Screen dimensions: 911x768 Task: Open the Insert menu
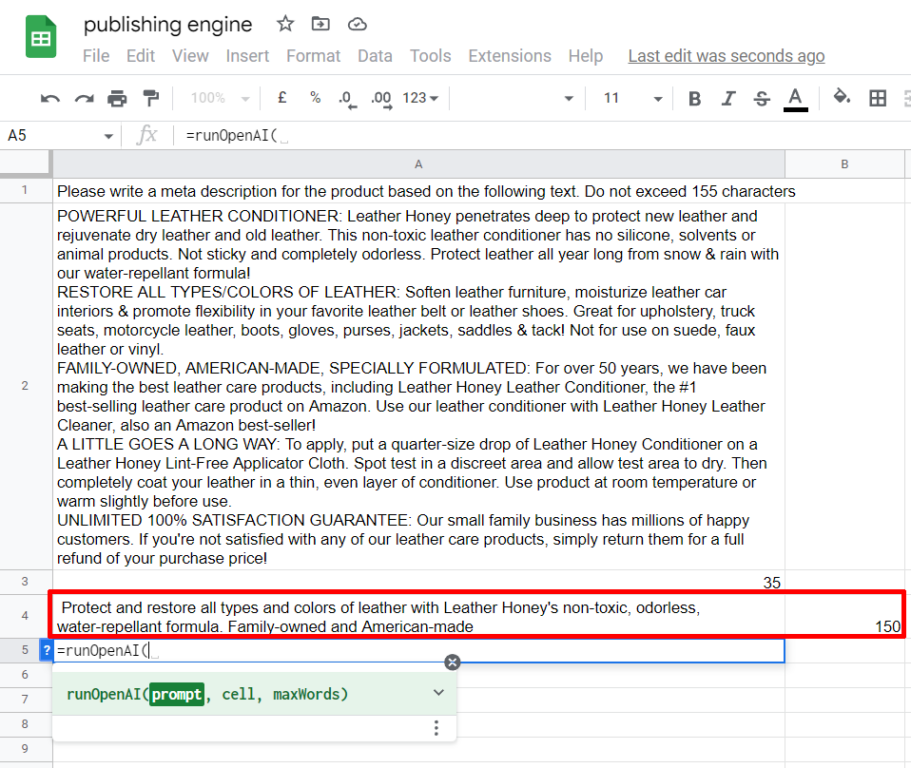coord(248,56)
